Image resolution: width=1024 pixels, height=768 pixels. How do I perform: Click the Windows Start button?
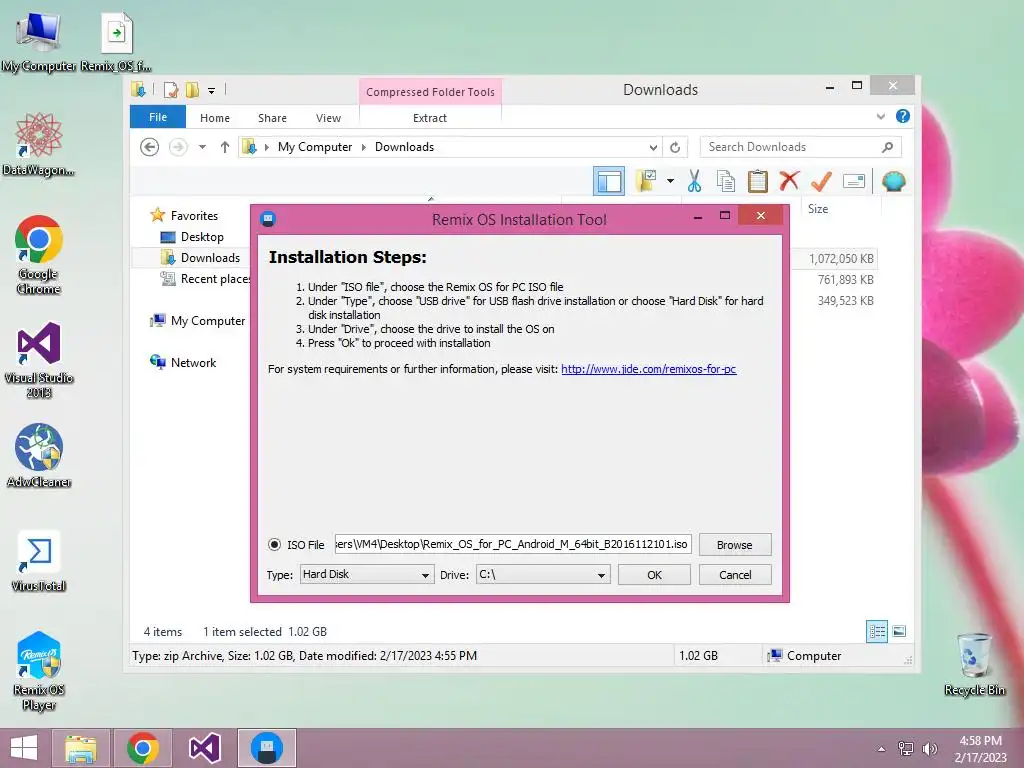[x=24, y=748]
